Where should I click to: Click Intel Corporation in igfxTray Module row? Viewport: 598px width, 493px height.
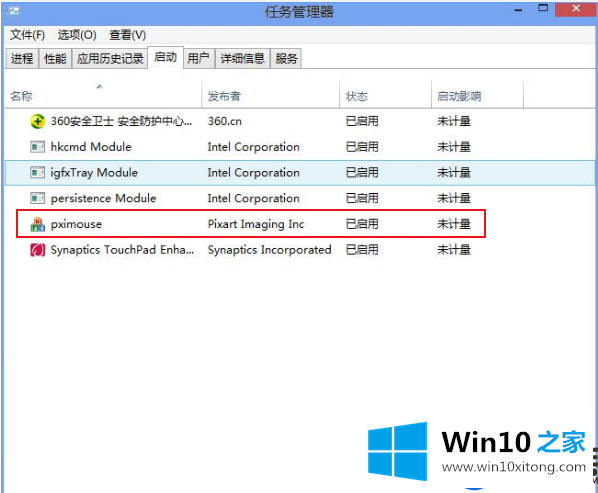click(254, 173)
